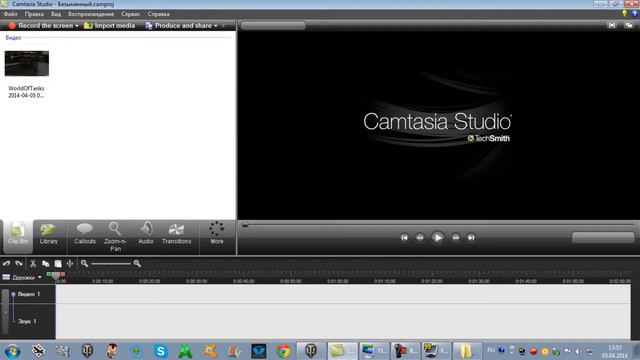Open the Файл menu
Image resolution: width=640 pixels, height=360 pixels.
pyautogui.click(x=11, y=14)
